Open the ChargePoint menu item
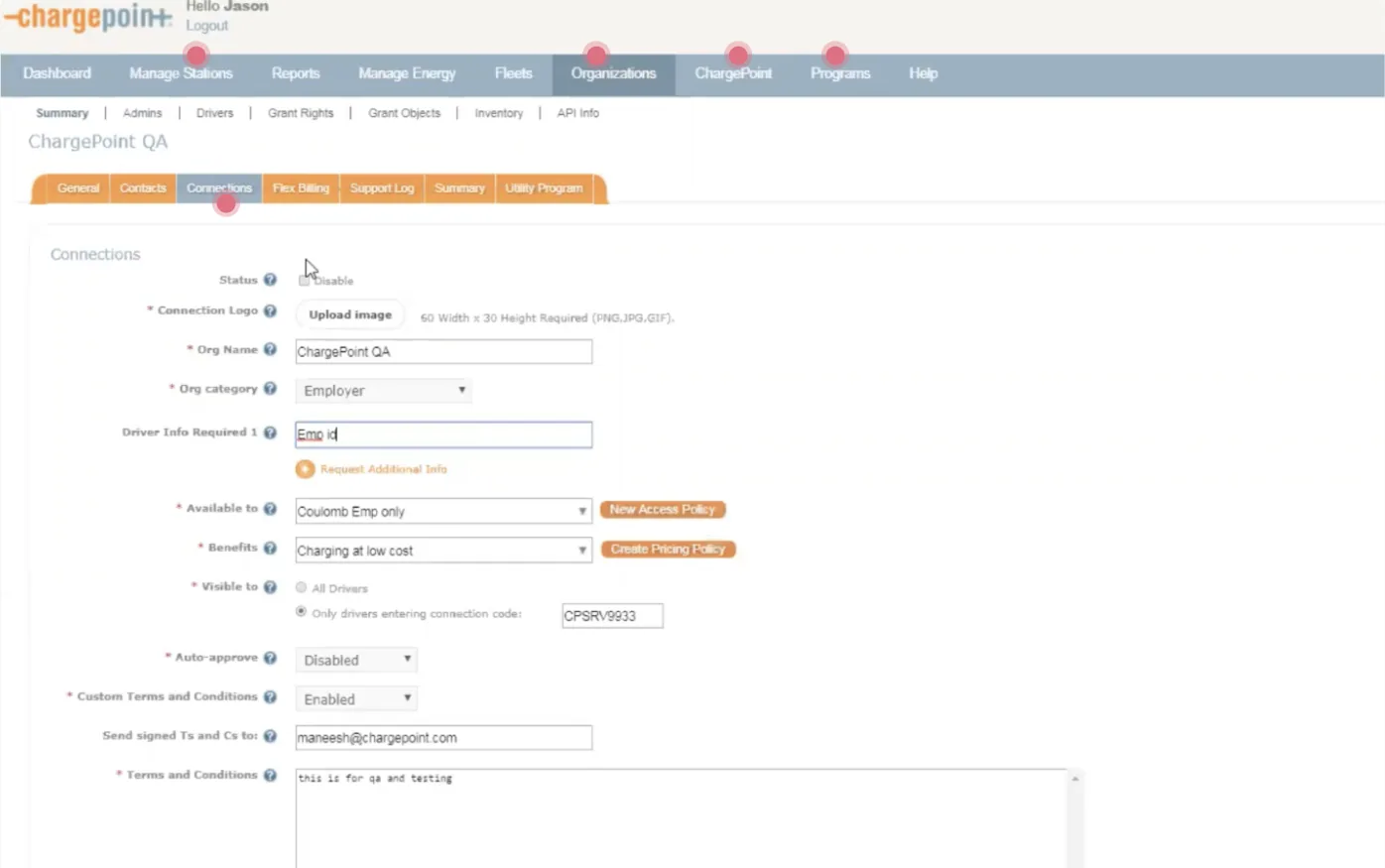The height and width of the screenshot is (868, 1385). pos(733,73)
